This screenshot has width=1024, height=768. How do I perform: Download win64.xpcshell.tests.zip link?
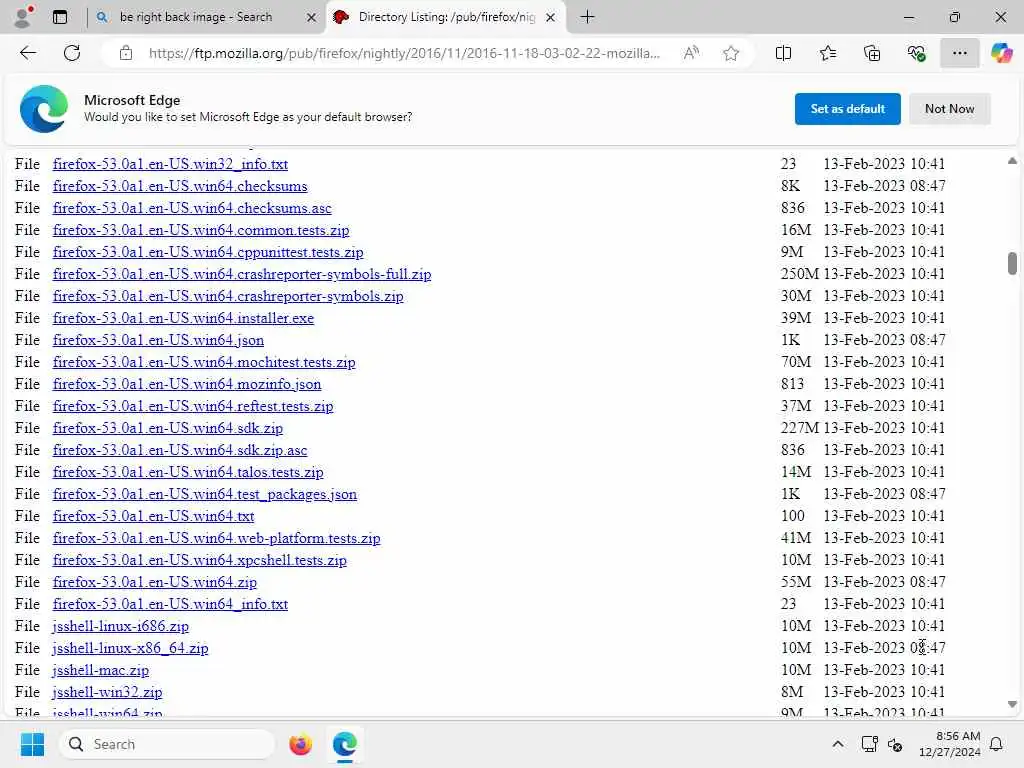(199, 560)
